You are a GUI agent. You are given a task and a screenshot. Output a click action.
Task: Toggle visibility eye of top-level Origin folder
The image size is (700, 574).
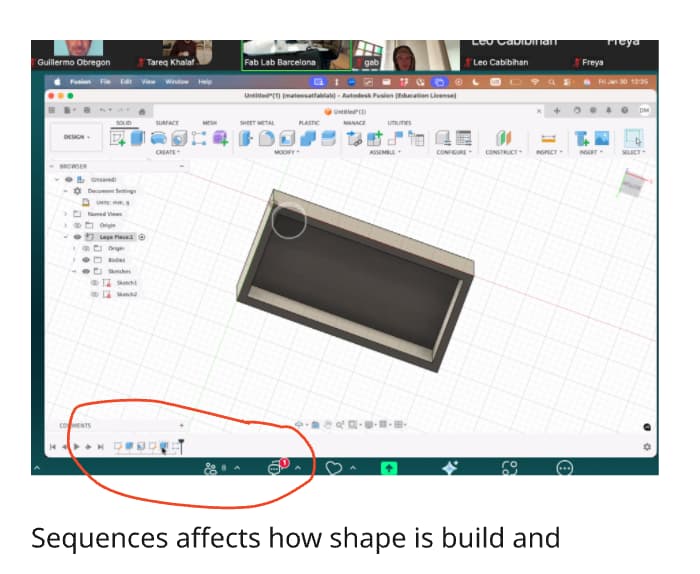tap(78, 225)
